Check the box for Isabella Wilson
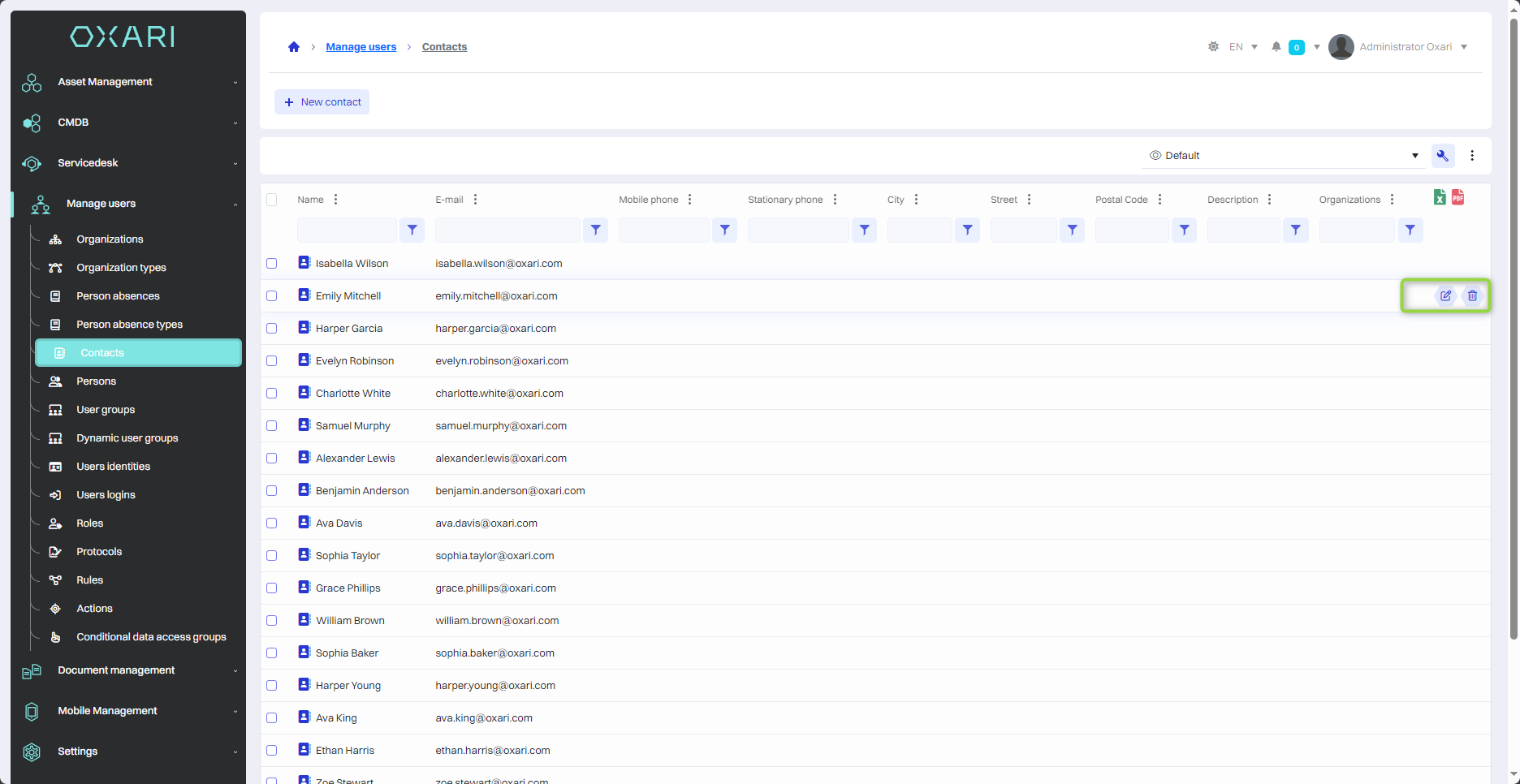Screen dimensions: 1520x784 coord(272,264)
